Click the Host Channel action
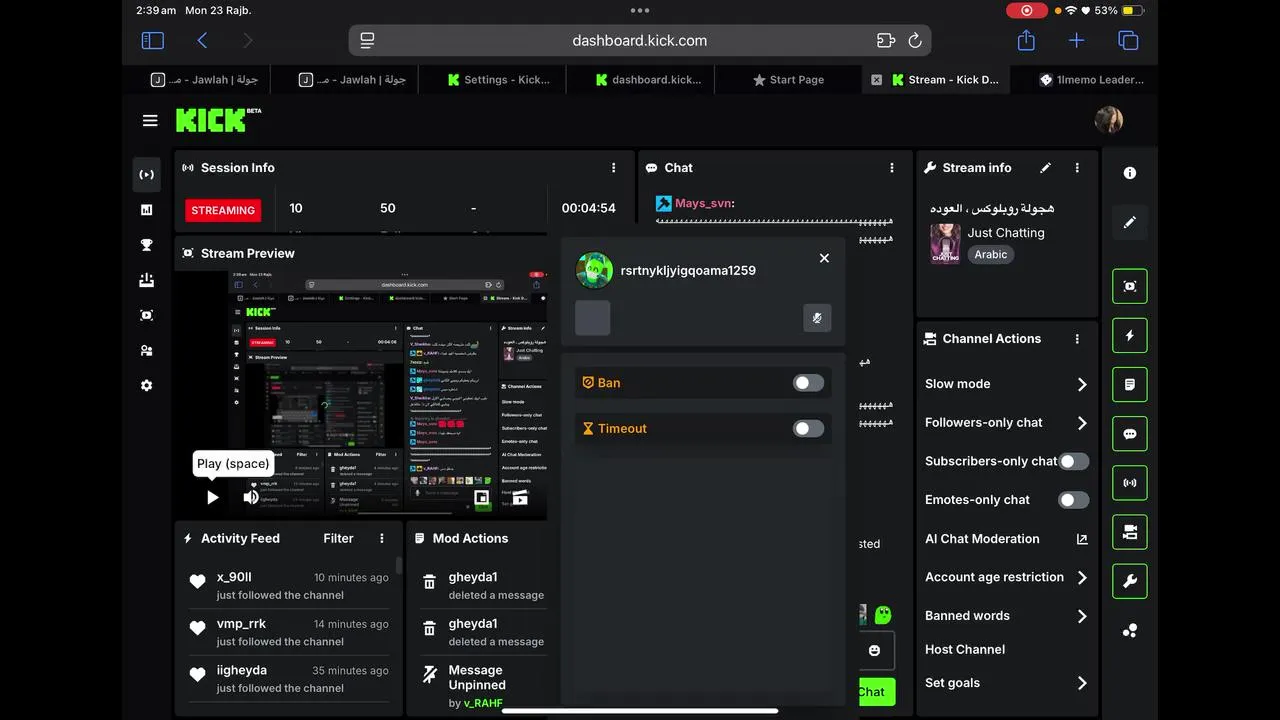This screenshot has width=1280, height=720. (x=965, y=650)
